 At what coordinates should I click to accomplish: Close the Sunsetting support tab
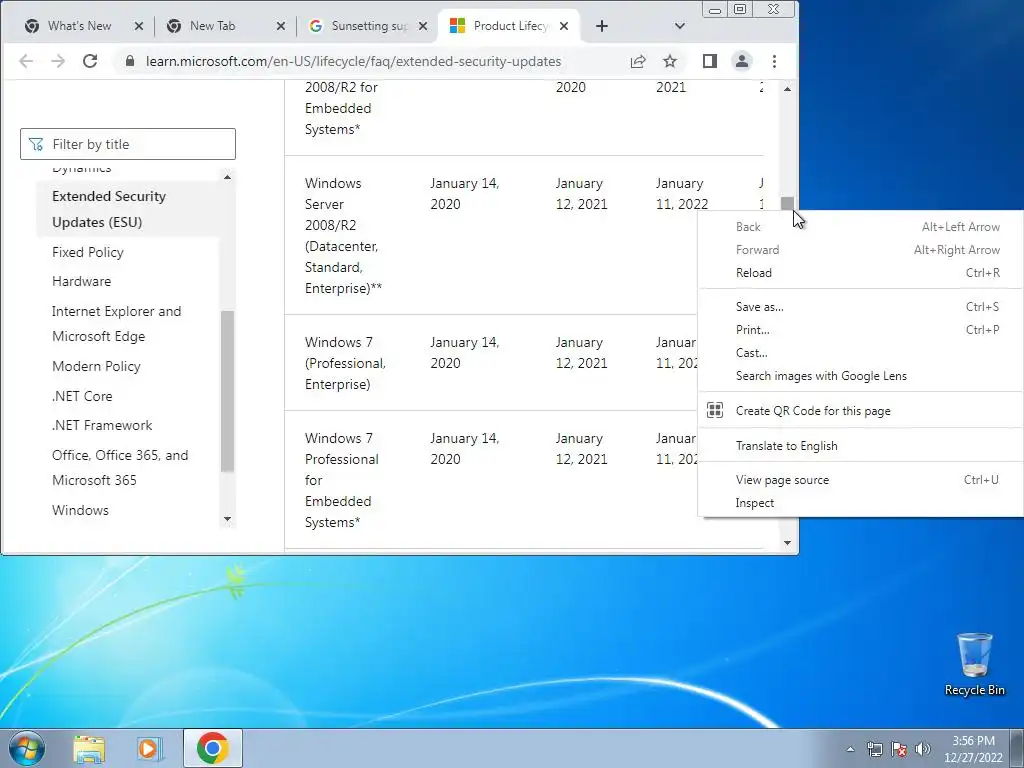coord(423,26)
